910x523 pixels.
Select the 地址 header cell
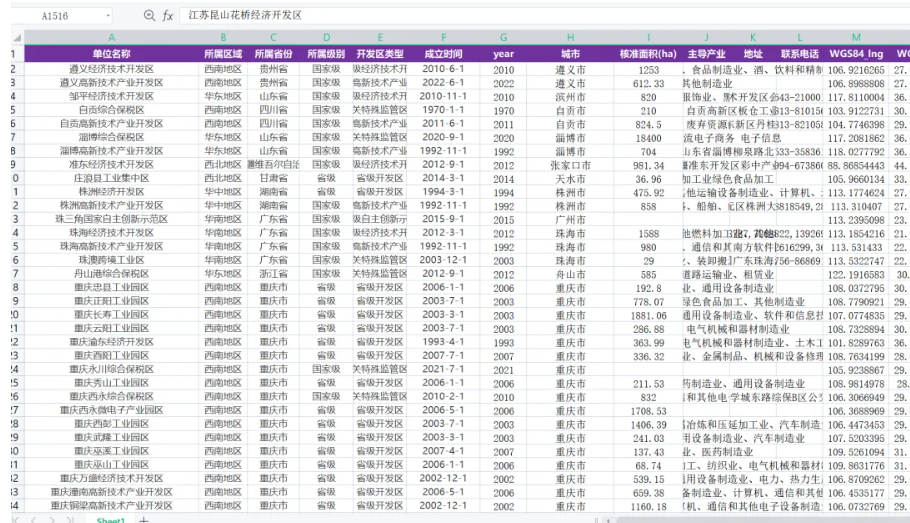(753, 54)
